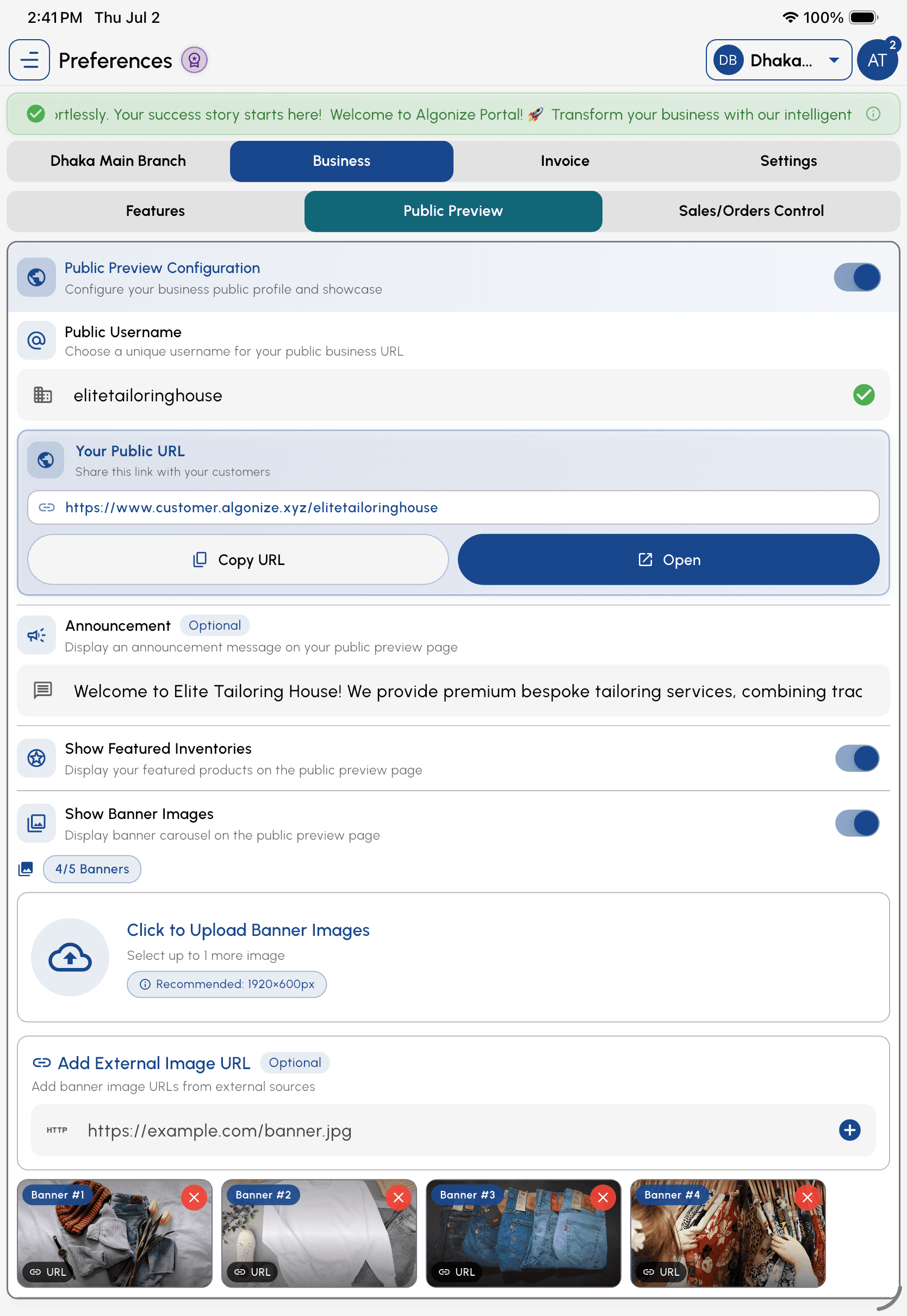Click the link icon next to Add External Image URL
907x1316 pixels.
point(42,1063)
